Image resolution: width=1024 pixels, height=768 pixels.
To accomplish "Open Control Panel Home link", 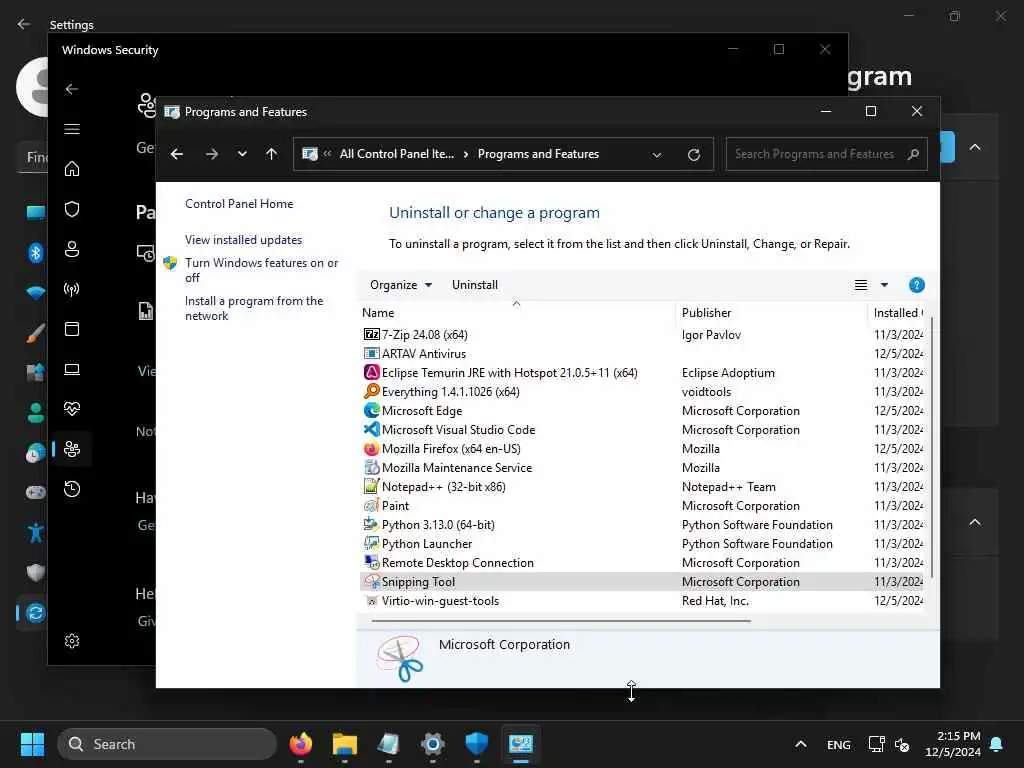I will point(239,204).
